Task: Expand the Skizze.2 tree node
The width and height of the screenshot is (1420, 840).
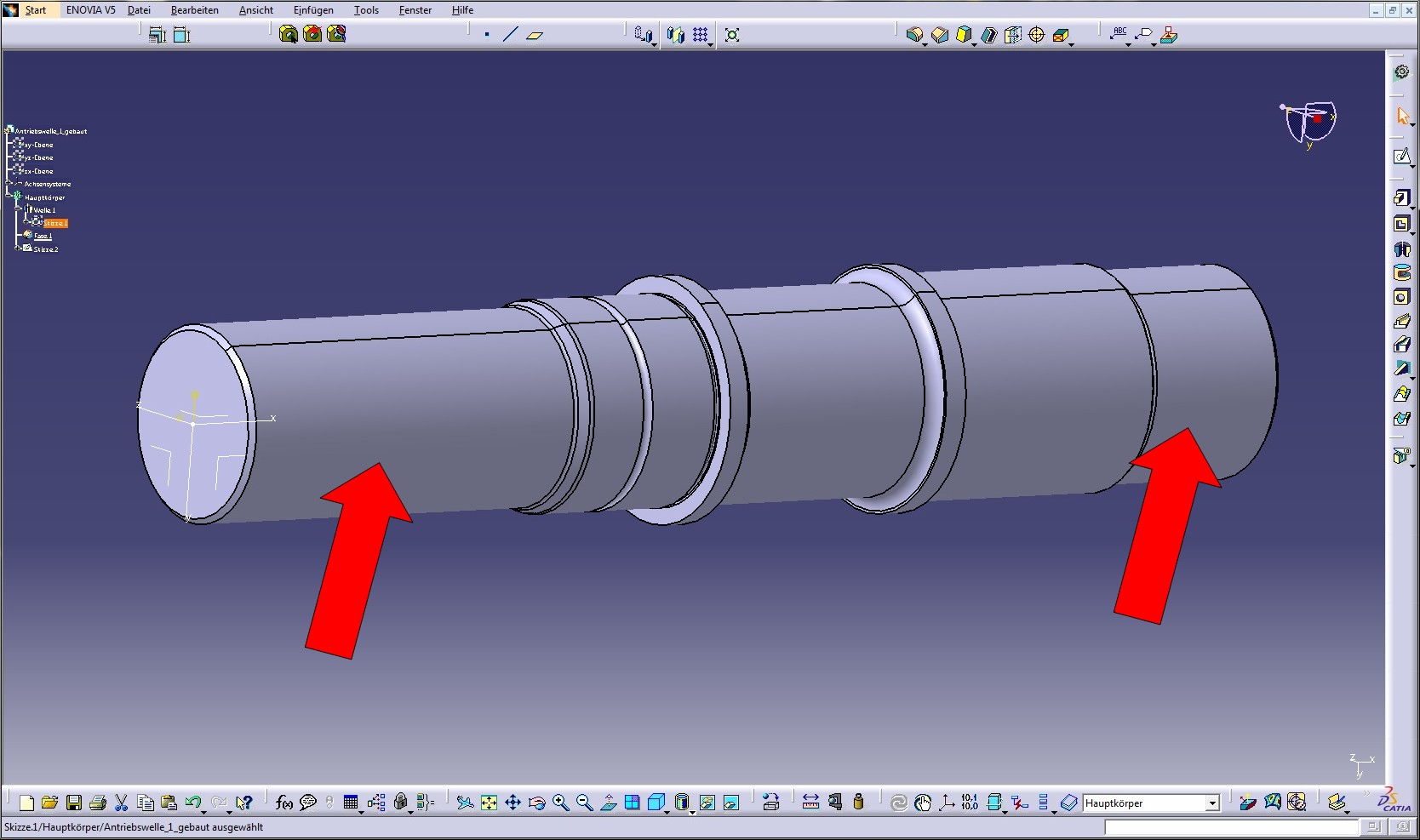Action: [19, 249]
